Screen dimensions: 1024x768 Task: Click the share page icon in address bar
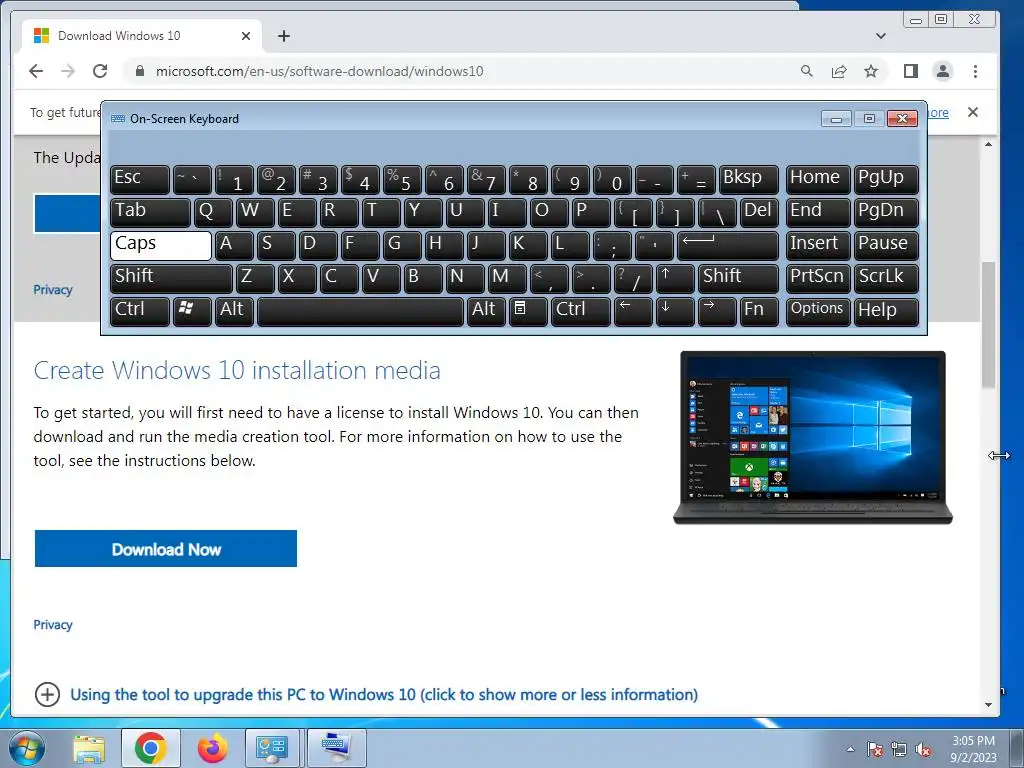(x=839, y=71)
